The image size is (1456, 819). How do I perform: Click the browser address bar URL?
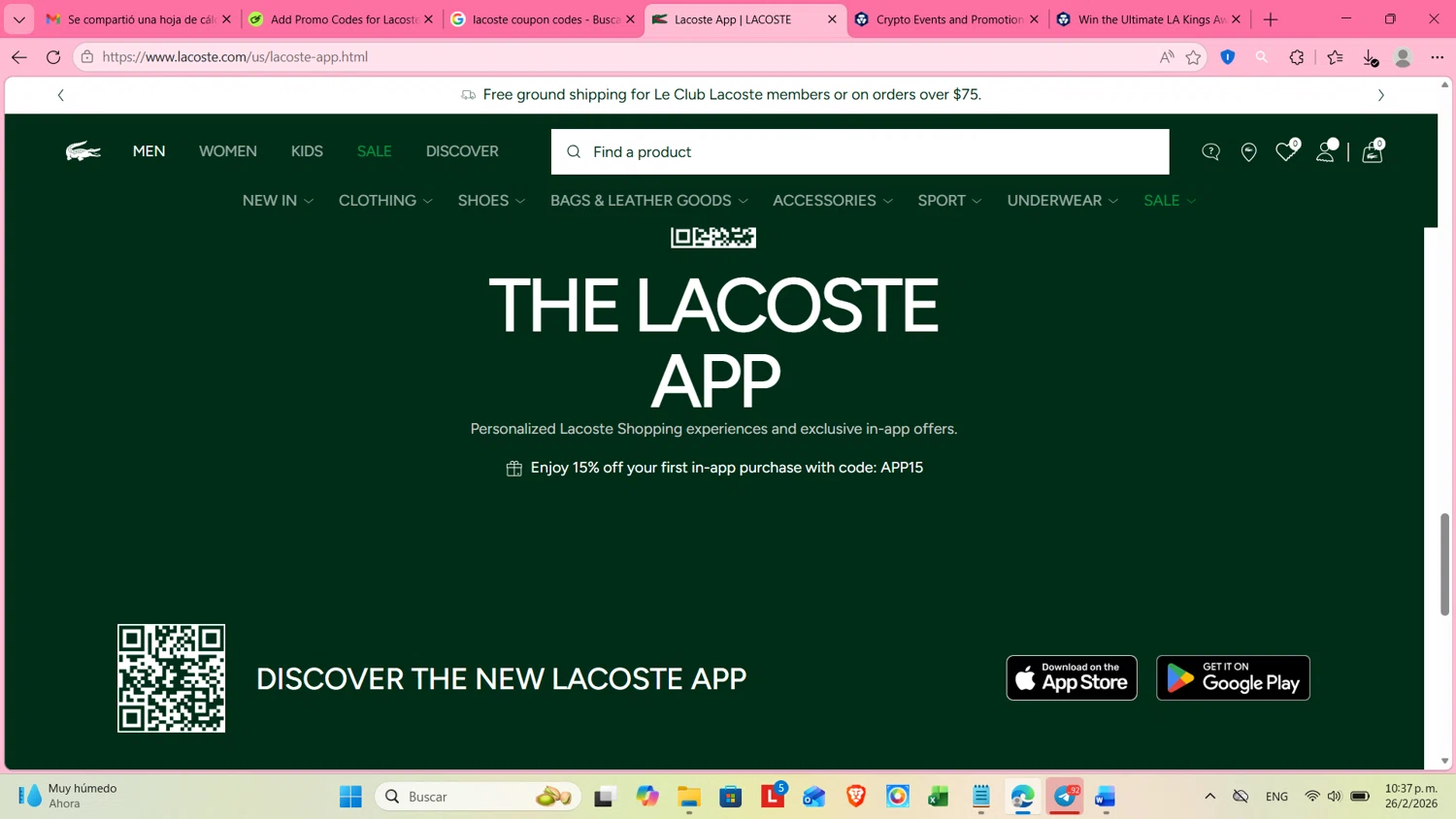coord(235,57)
